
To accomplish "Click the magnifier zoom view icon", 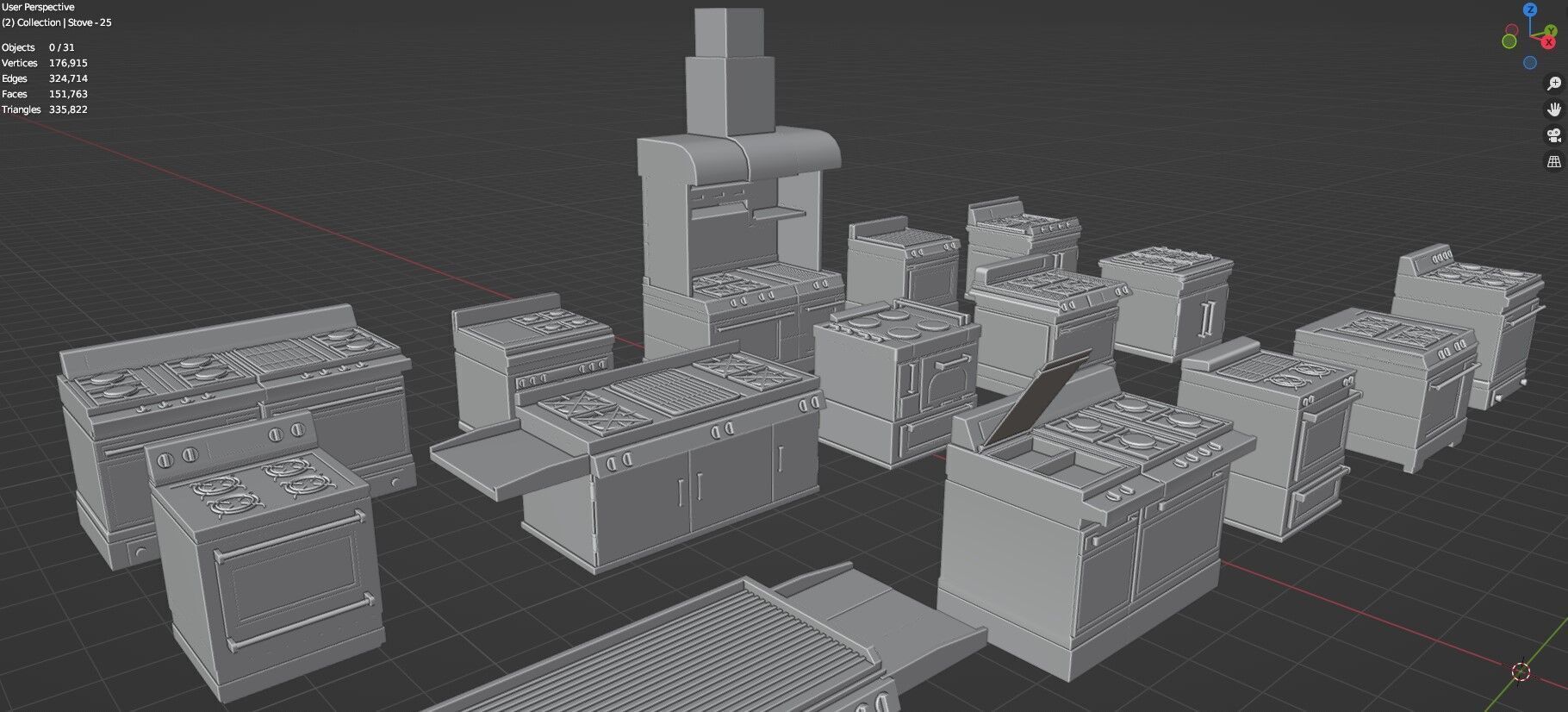I will [x=1554, y=84].
